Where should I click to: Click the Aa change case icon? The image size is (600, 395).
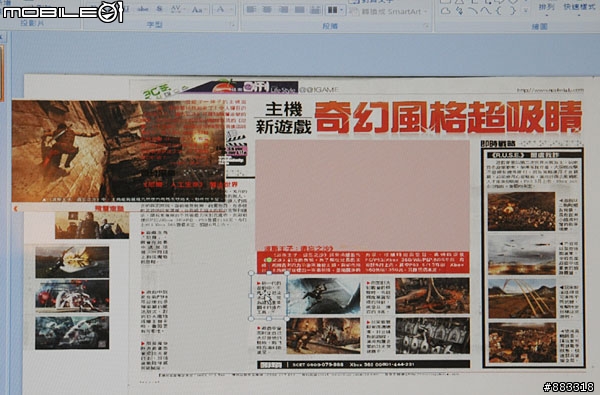coord(198,10)
